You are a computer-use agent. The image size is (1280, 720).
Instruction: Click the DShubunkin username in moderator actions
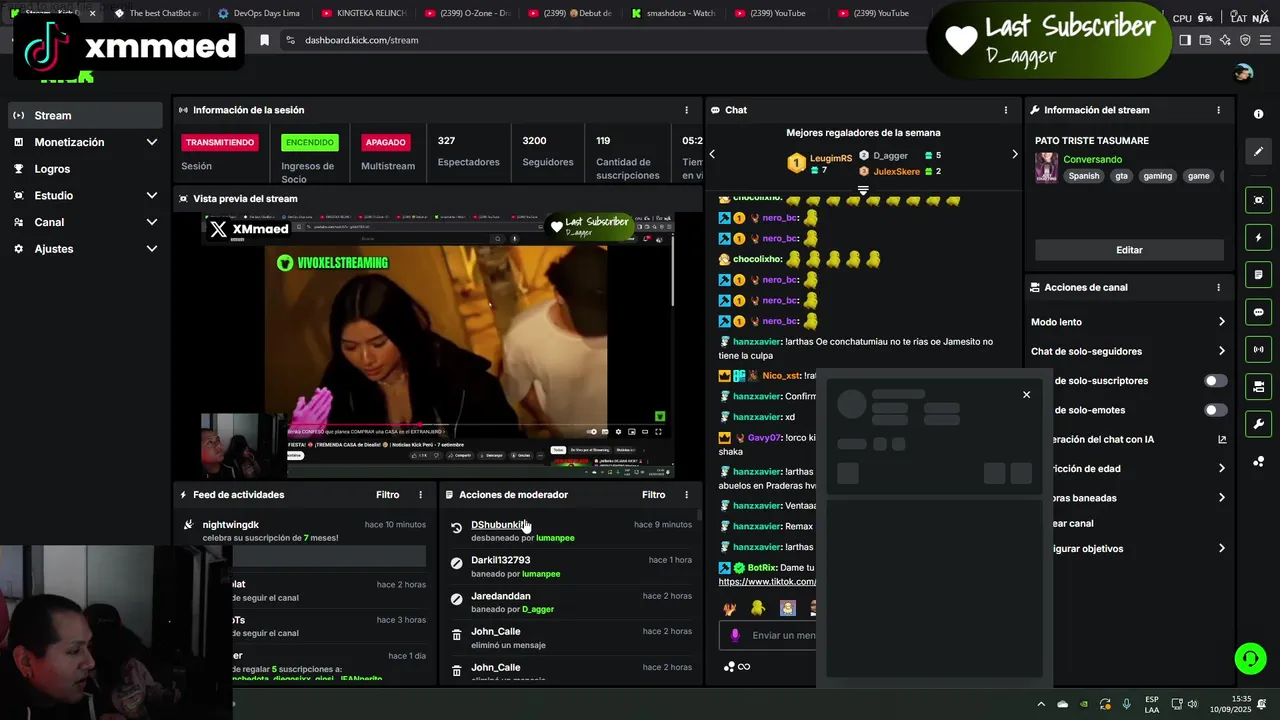pos(497,525)
